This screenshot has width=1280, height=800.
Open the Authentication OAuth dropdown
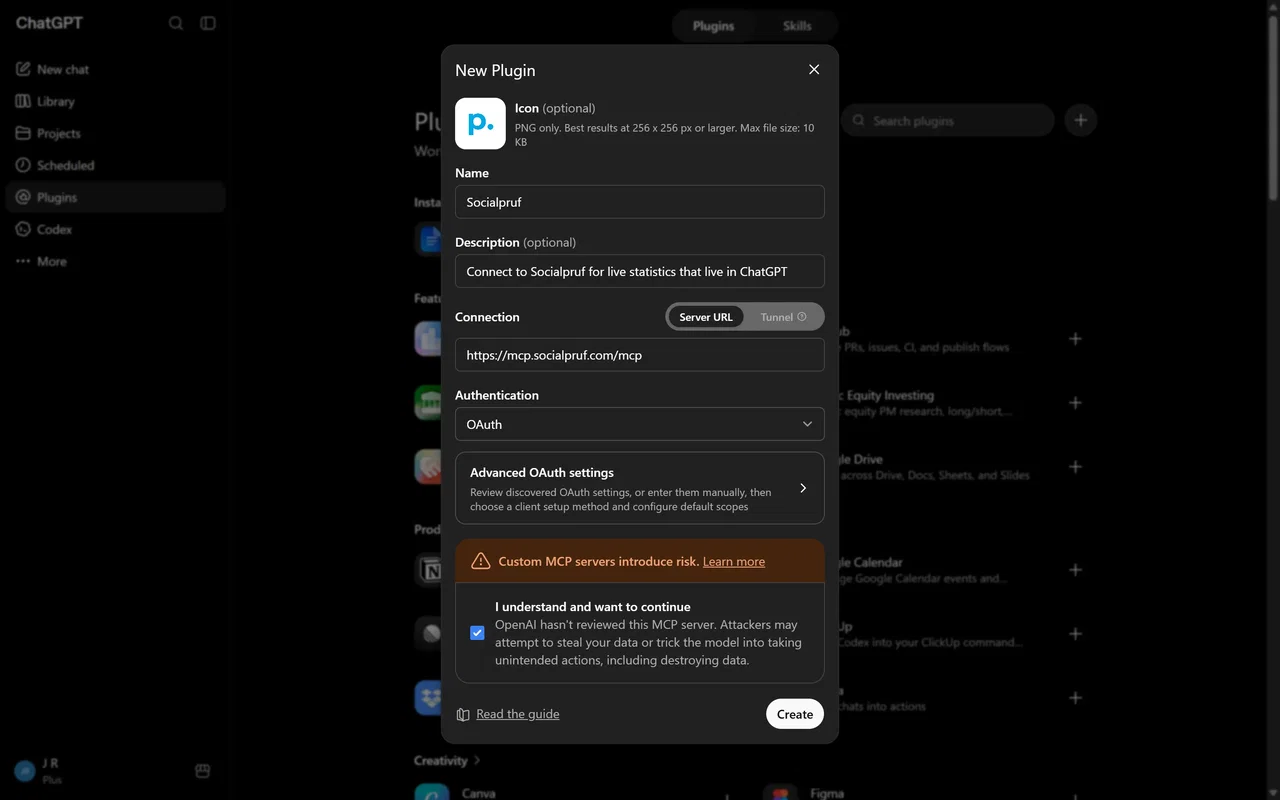[x=640, y=424]
